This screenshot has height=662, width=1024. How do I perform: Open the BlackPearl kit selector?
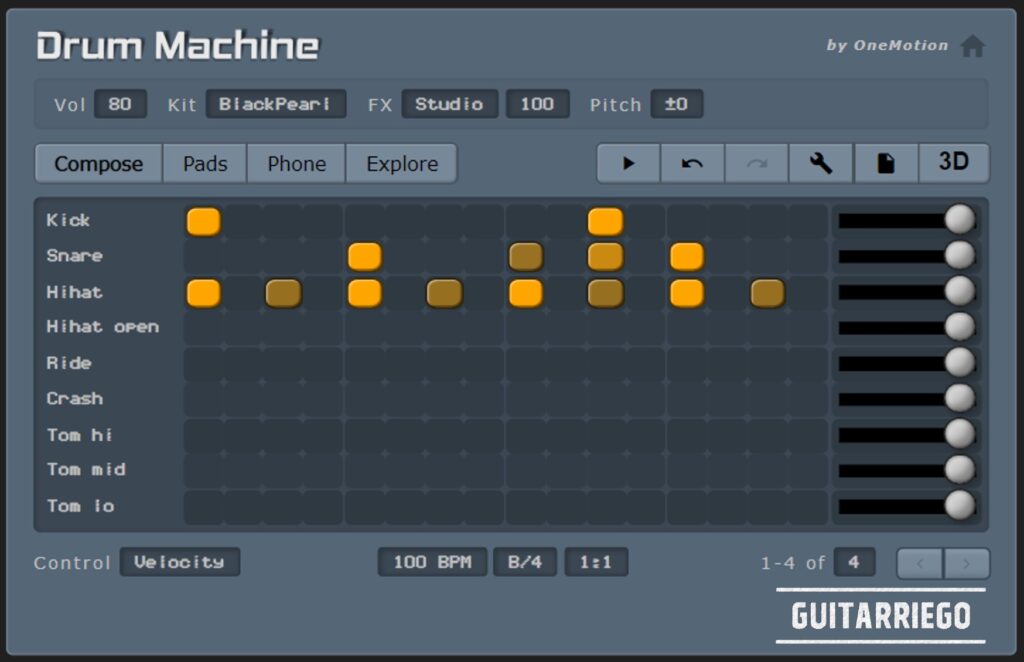coord(276,104)
